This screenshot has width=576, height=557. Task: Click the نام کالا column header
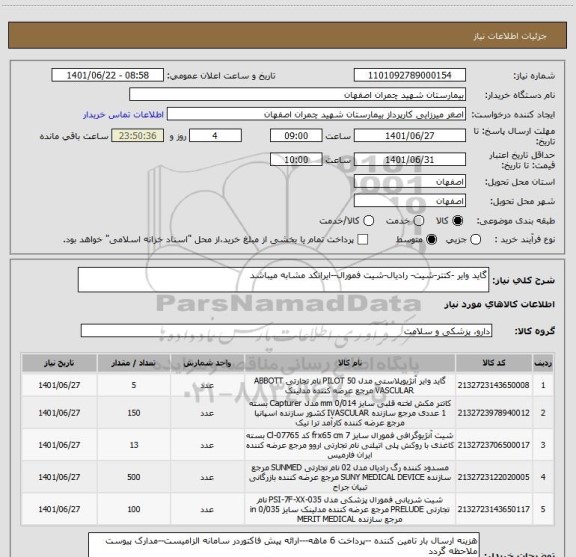click(x=350, y=363)
